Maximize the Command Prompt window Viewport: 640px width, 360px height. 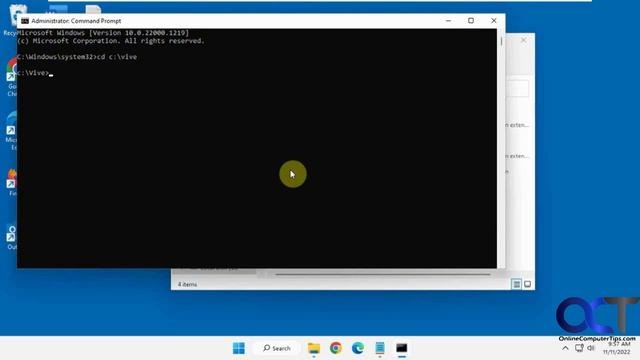pyautogui.click(x=471, y=20)
